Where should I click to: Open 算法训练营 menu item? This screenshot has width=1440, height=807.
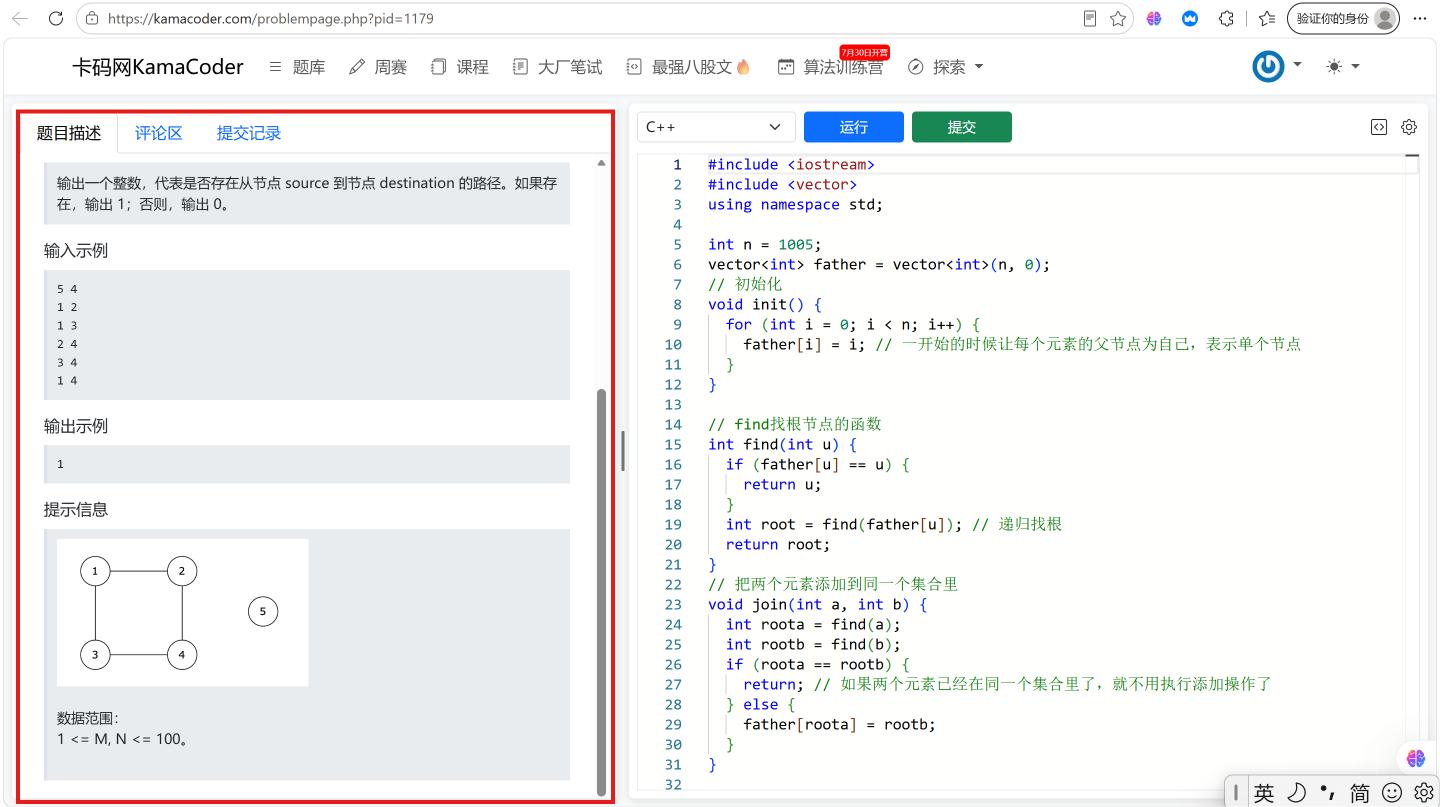tap(830, 67)
